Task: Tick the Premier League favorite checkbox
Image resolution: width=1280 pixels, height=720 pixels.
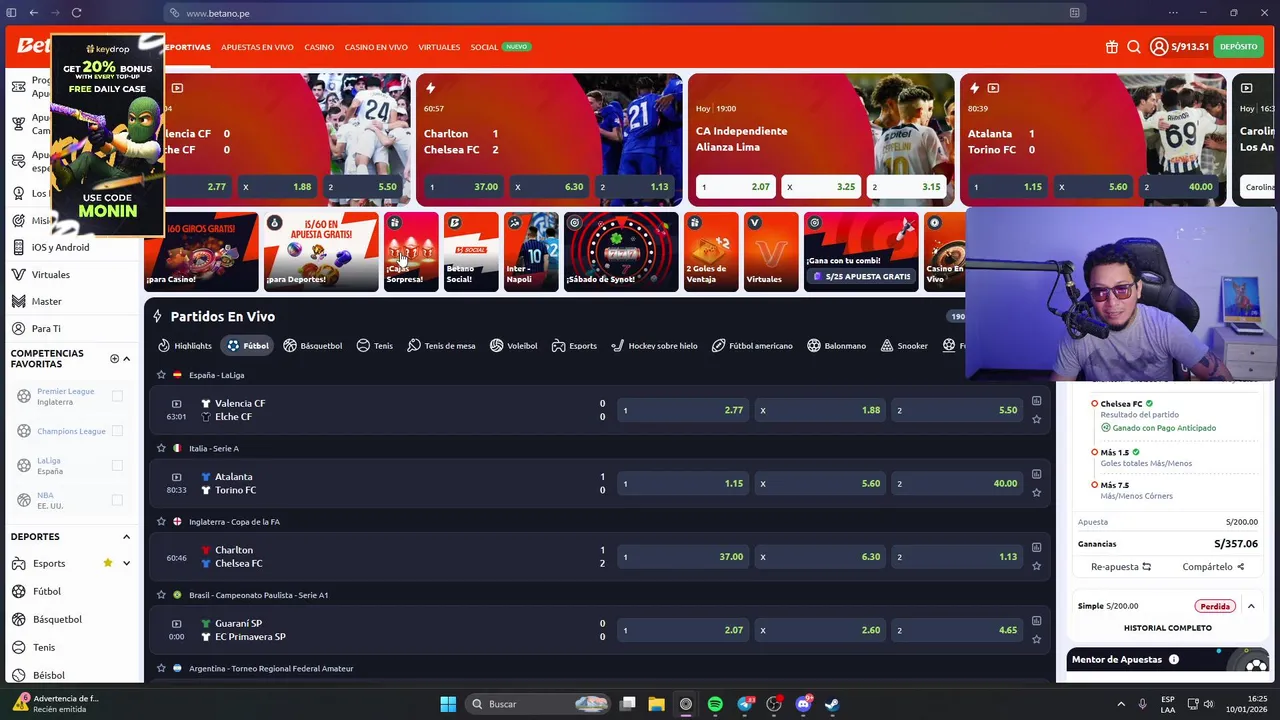Action: pyautogui.click(x=117, y=396)
